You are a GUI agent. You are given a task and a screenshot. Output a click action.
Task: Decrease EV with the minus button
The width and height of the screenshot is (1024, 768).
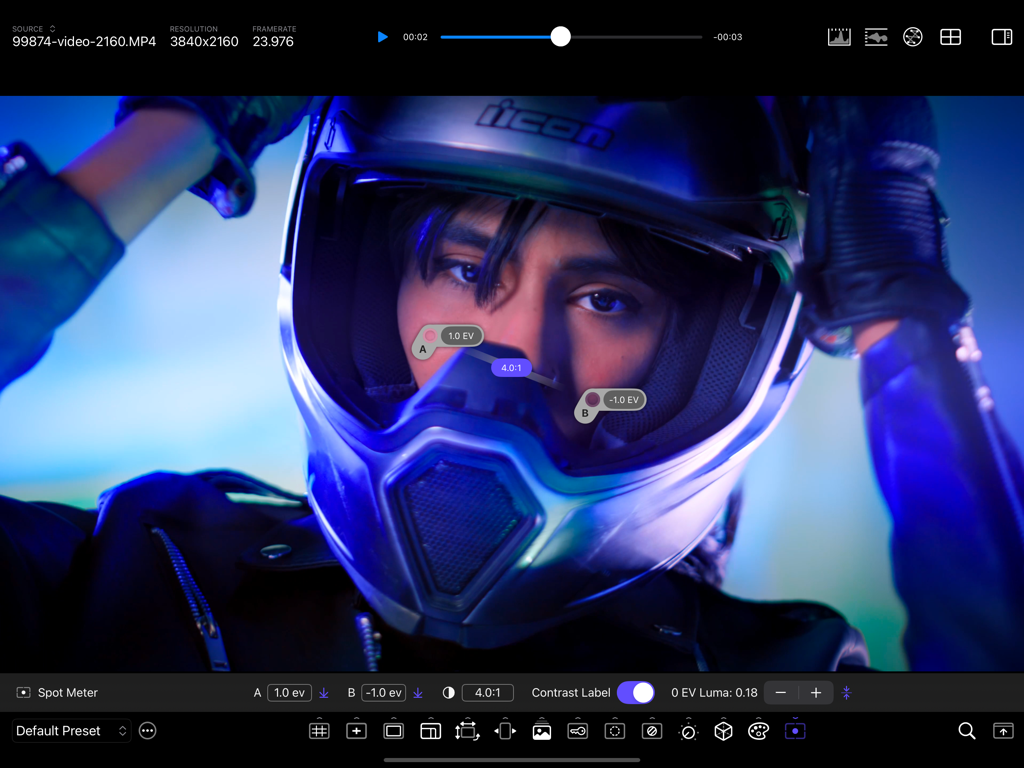782,692
